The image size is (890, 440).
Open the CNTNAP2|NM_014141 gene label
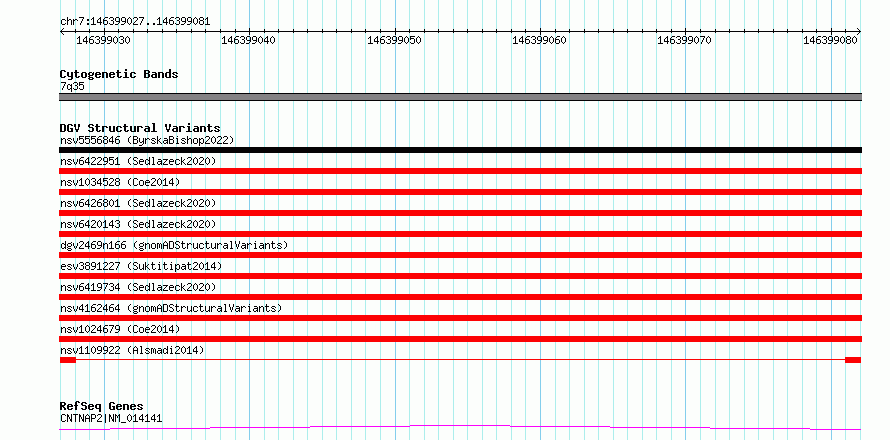(x=111, y=418)
